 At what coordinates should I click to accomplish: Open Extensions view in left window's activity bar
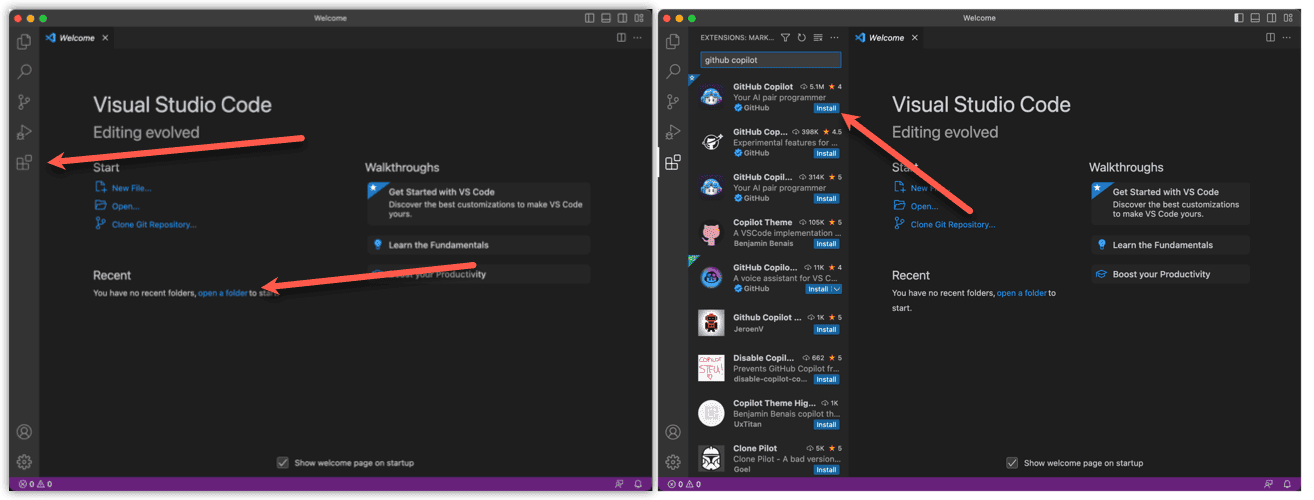(x=24, y=163)
